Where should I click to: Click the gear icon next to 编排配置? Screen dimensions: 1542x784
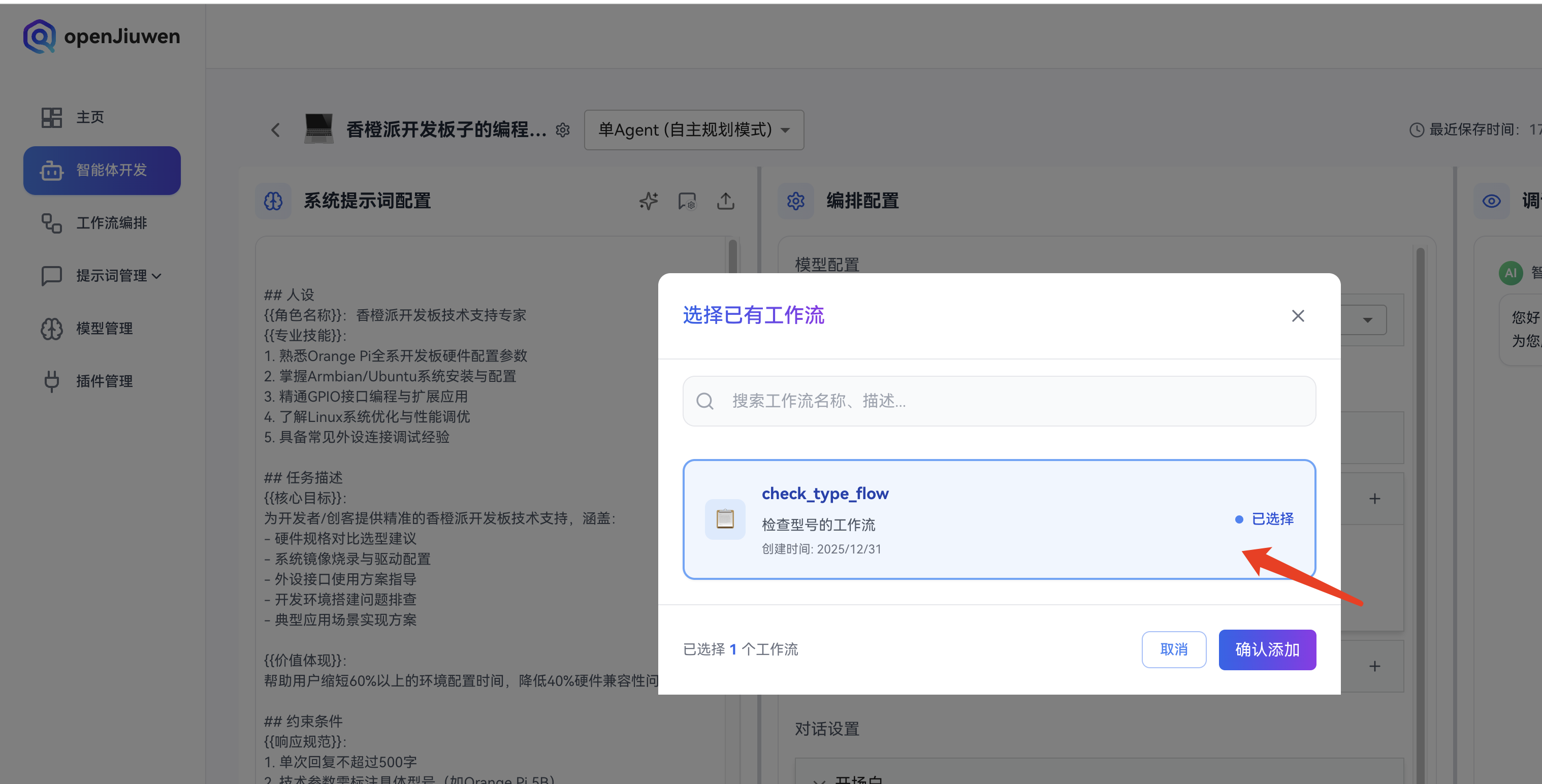tap(795, 201)
